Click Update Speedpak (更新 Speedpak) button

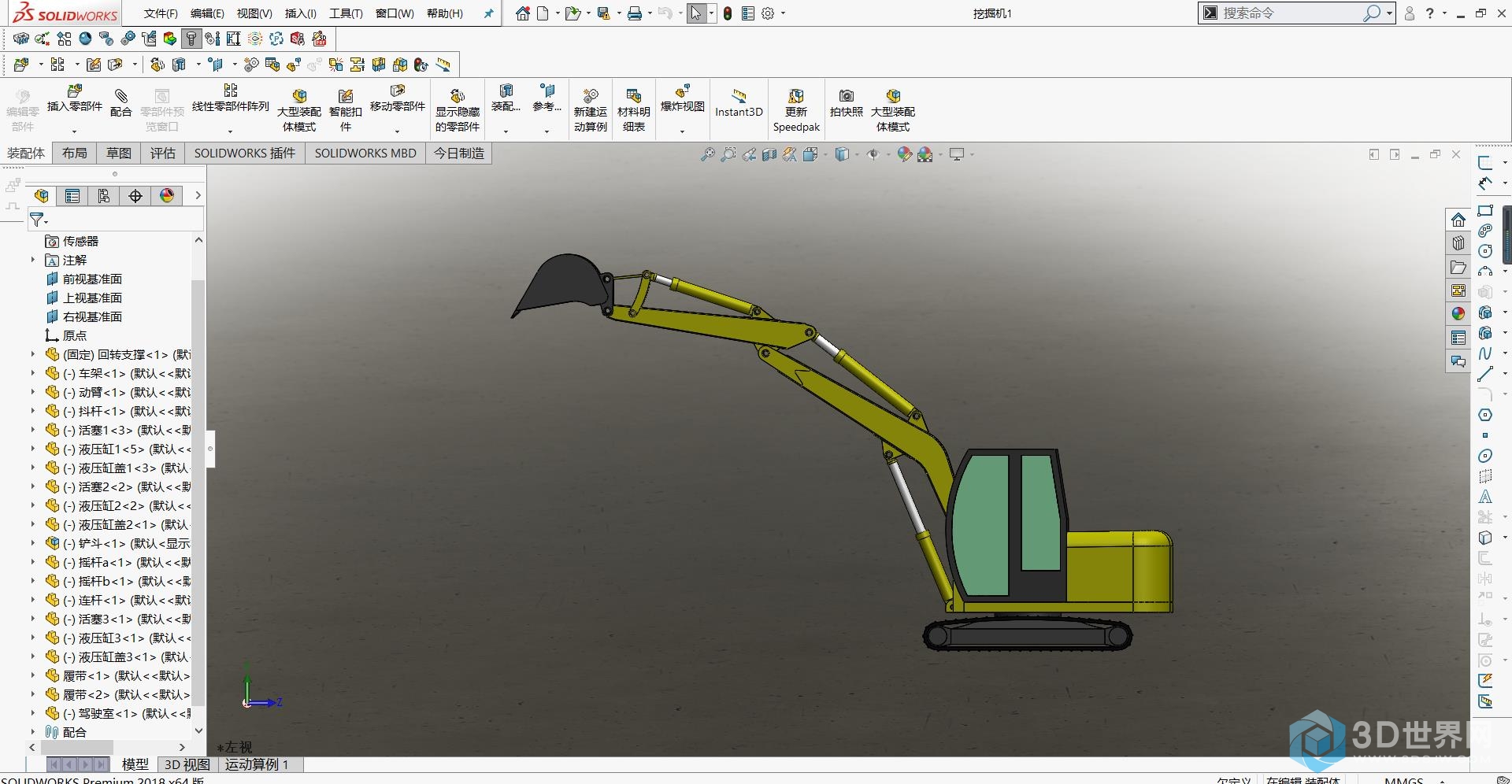[796, 110]
